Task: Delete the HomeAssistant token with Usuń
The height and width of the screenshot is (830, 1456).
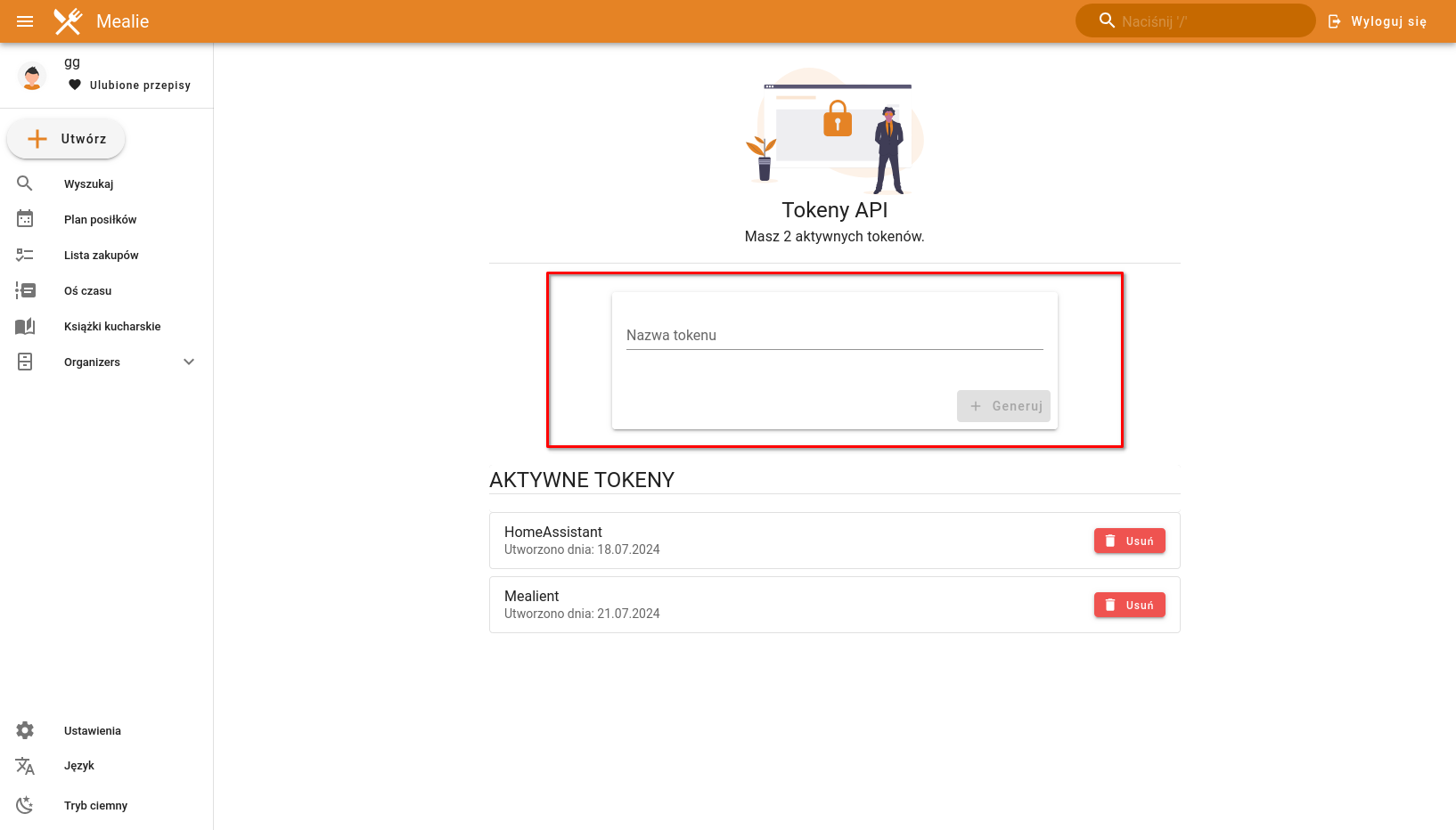Action: pos(1130,541)
